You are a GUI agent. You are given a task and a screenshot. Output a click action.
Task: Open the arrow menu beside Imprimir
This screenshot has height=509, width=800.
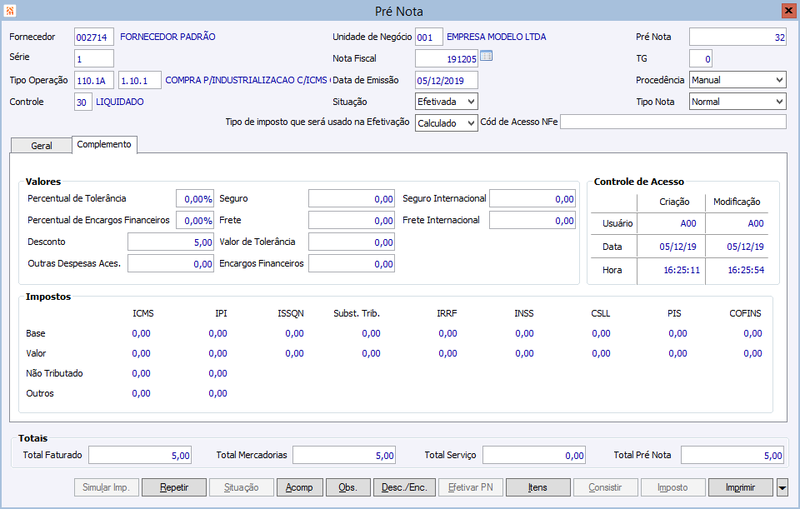tap(782, 488)
